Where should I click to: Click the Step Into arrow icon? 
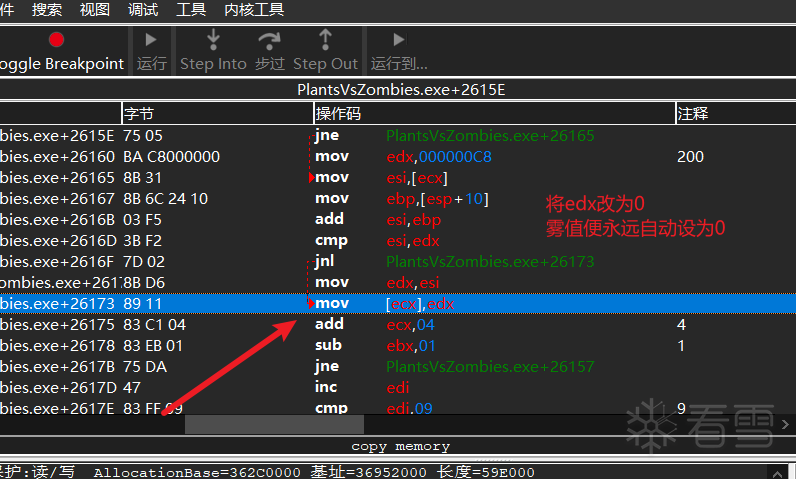[213, 40]
